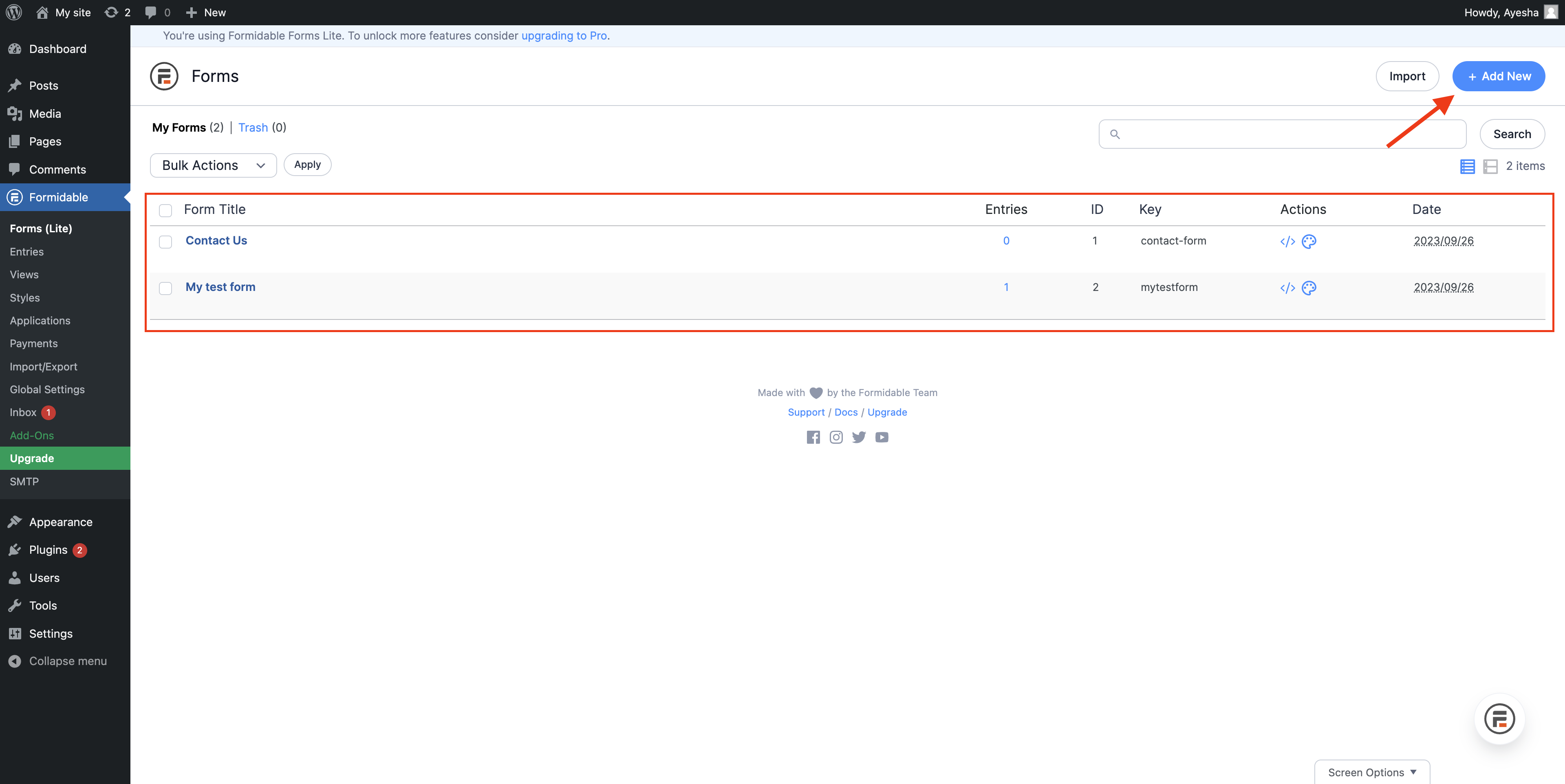Click the WordPress logo in admin bar

pyautogui.click(x=14, y=12)
